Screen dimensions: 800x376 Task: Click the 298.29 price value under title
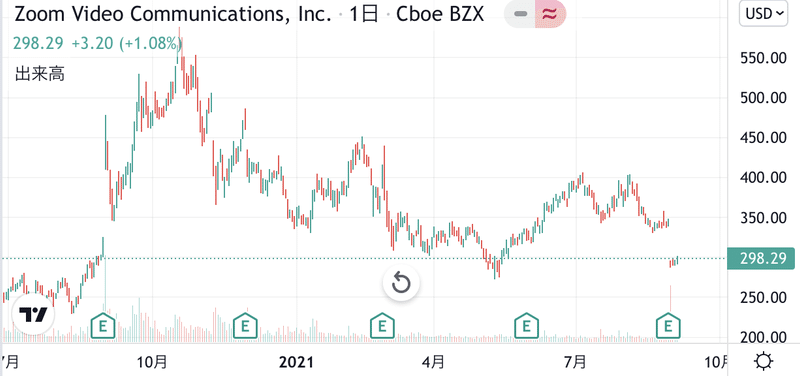(38, 43)
